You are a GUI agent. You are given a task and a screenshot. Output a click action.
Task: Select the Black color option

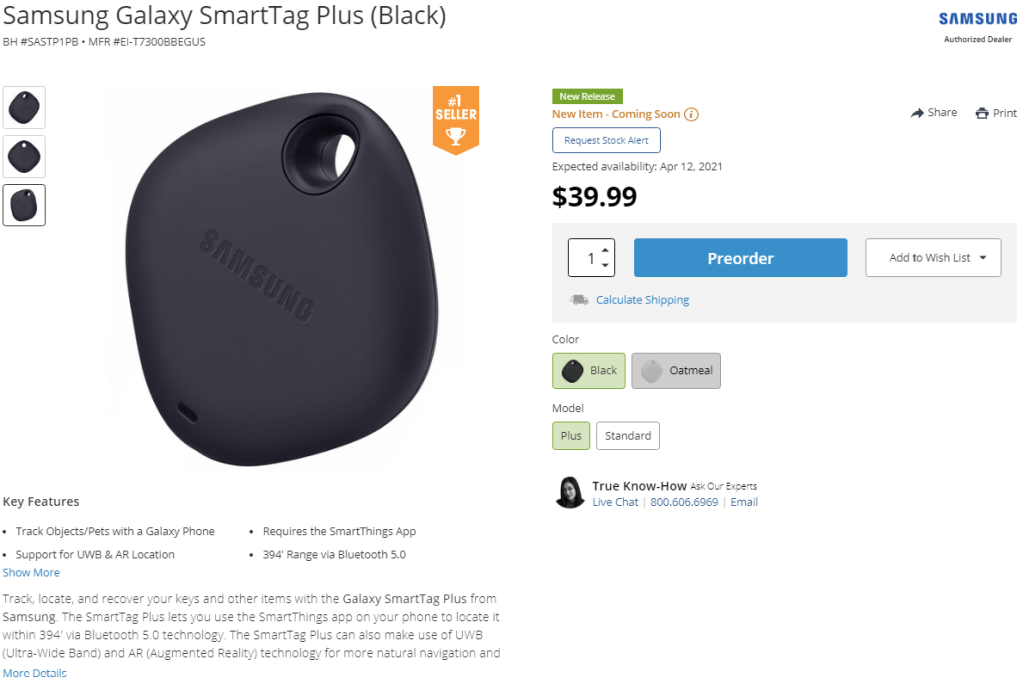pos(589,370)
